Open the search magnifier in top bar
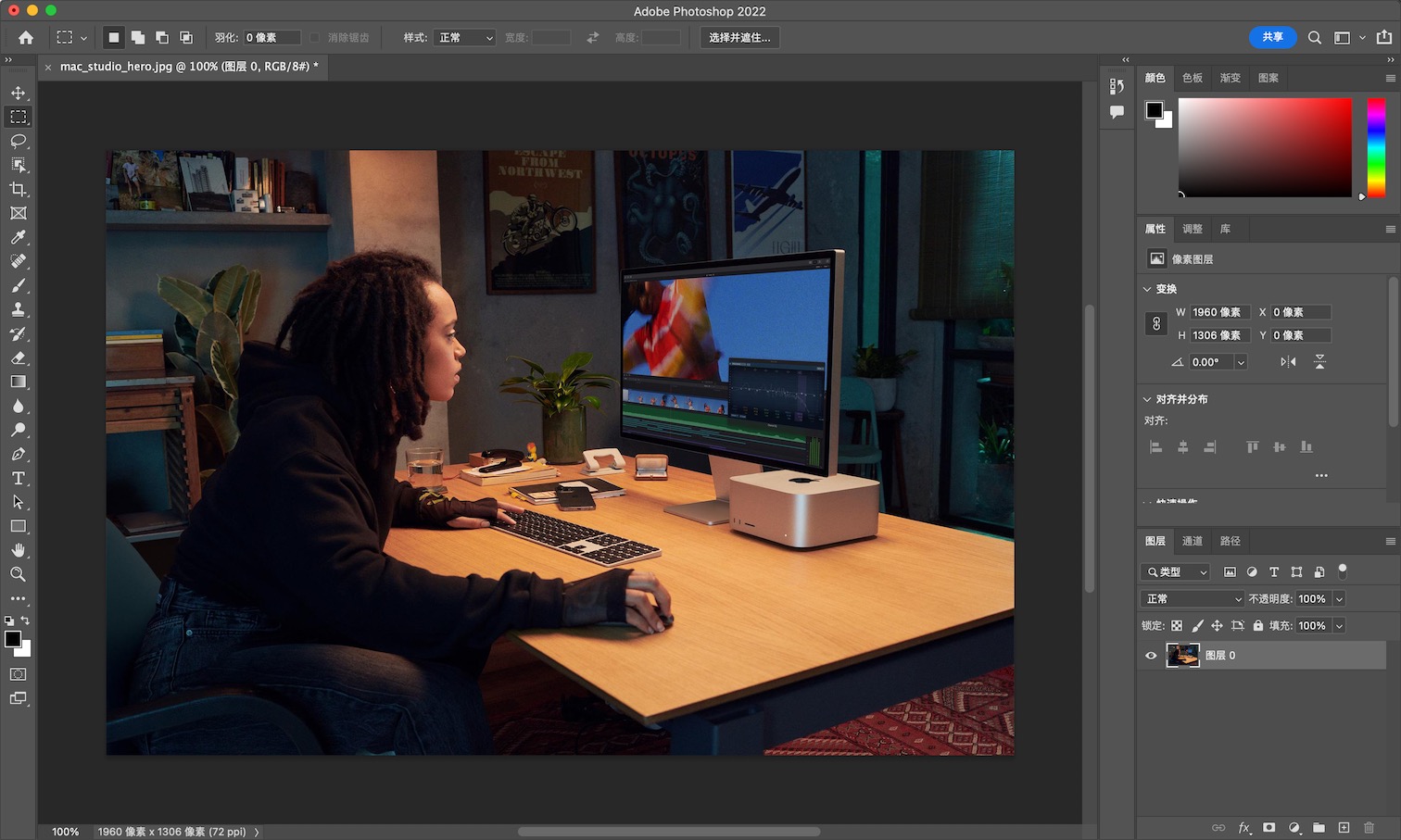The height and width of the screenshot is (840, 1401). click(1315, 38)
